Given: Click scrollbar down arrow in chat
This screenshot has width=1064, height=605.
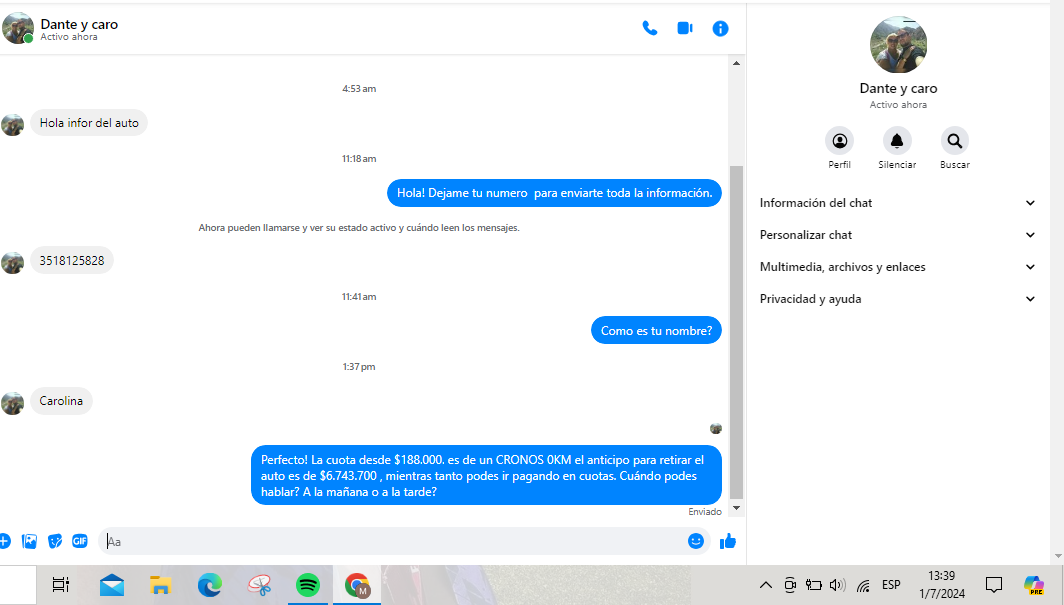Looking at the screenshot, I should (736, 507).
